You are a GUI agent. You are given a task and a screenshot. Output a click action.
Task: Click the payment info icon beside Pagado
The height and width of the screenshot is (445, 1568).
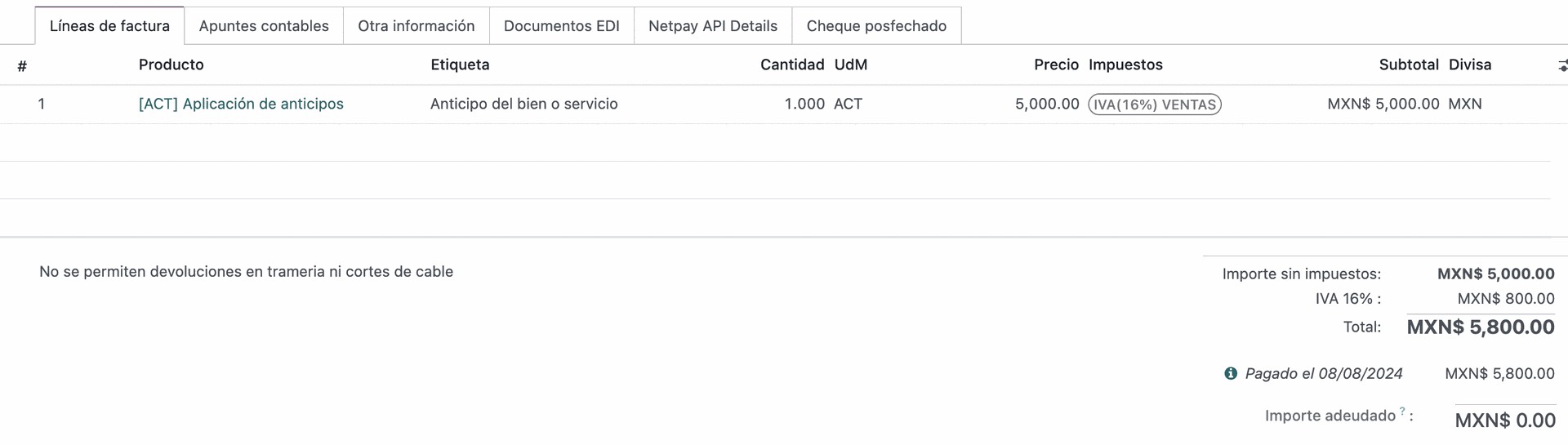[x=1231, y=374]
